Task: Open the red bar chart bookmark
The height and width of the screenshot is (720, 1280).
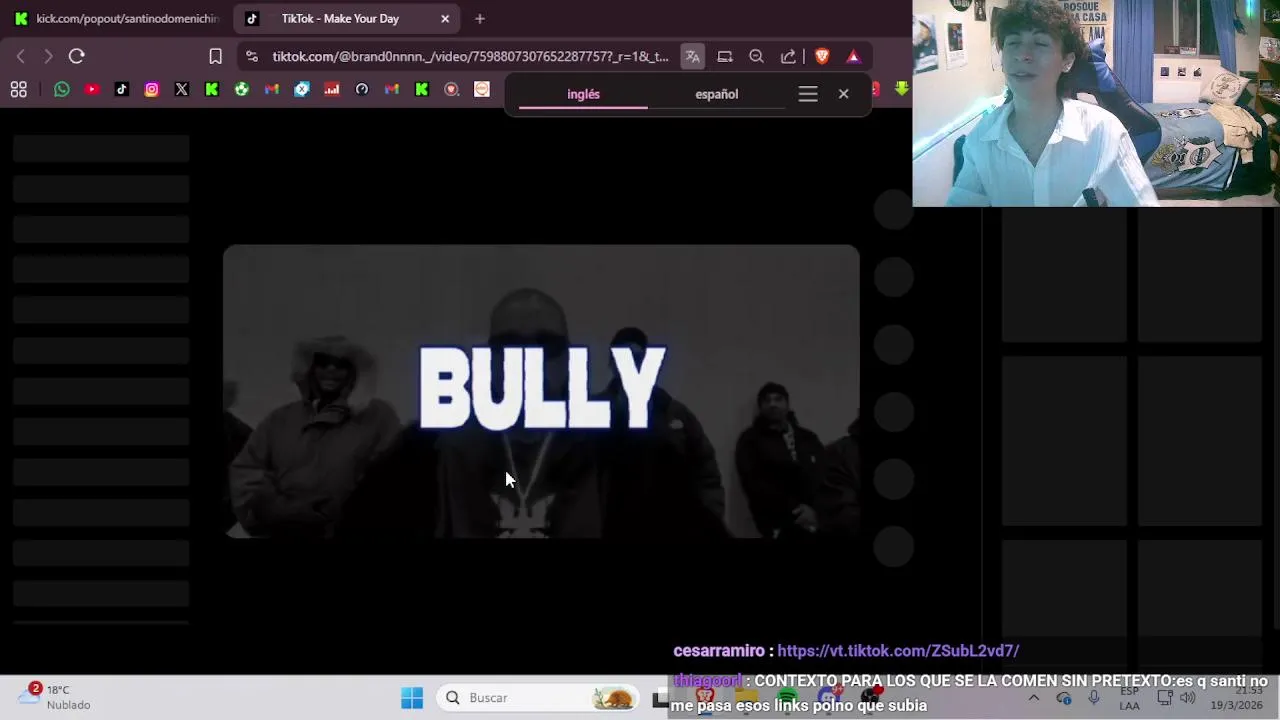Action: point(332,89)
